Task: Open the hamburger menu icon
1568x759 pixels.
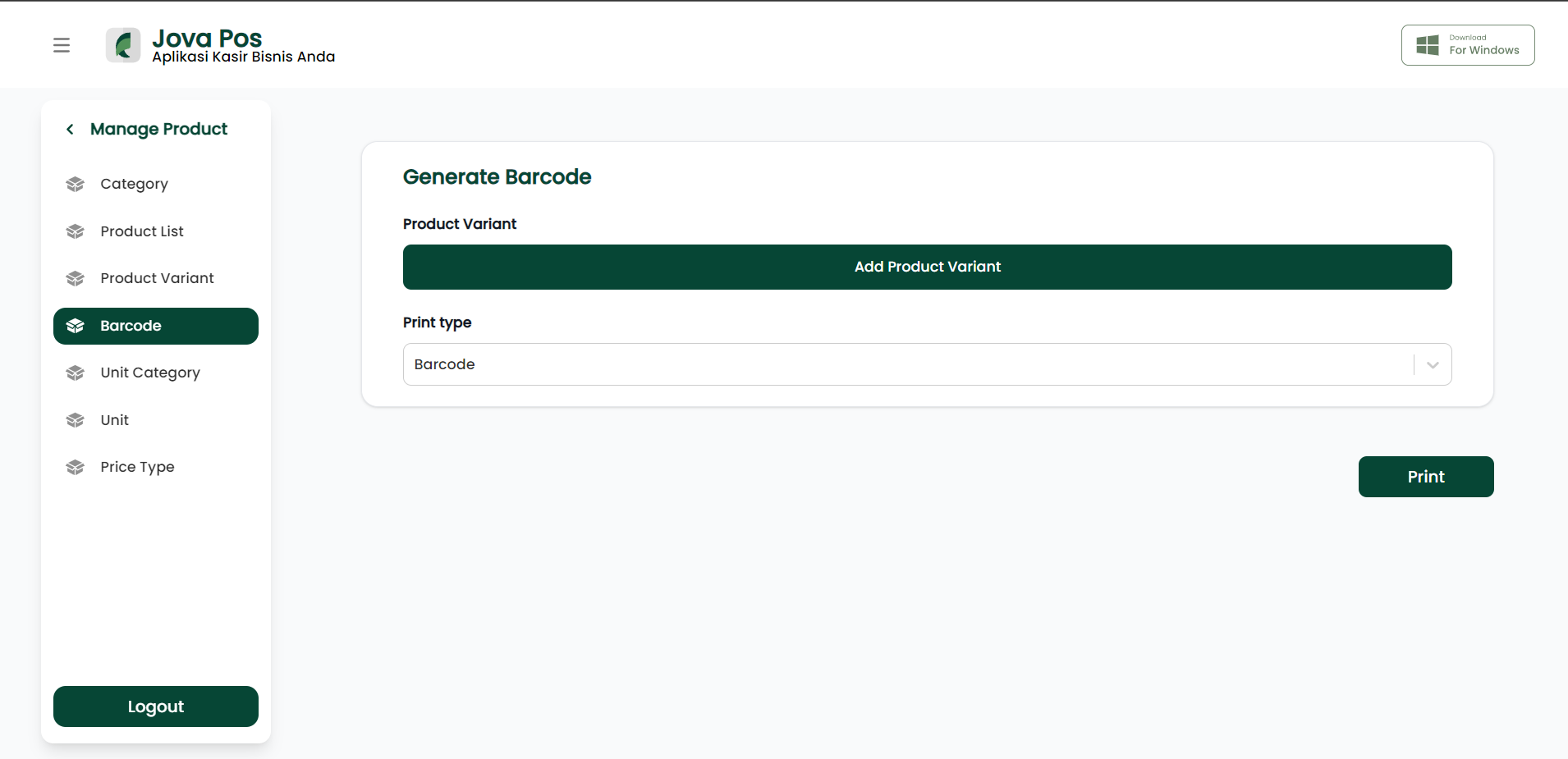Action: pos(62,45)
